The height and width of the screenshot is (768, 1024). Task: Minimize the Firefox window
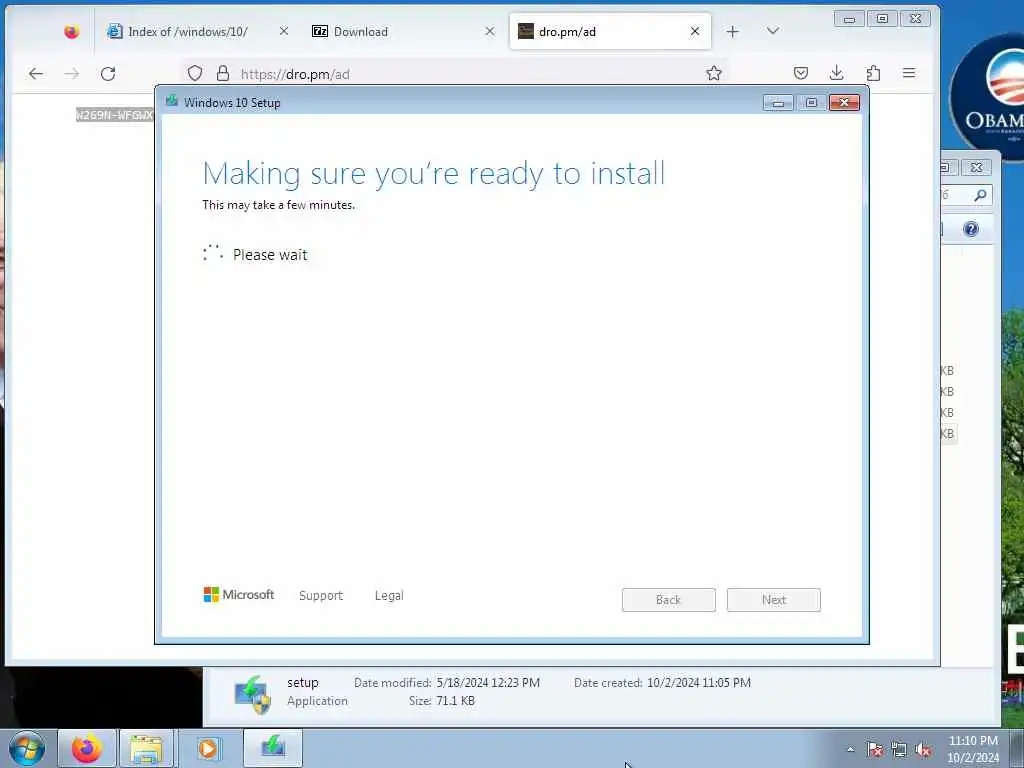(849, 19)
